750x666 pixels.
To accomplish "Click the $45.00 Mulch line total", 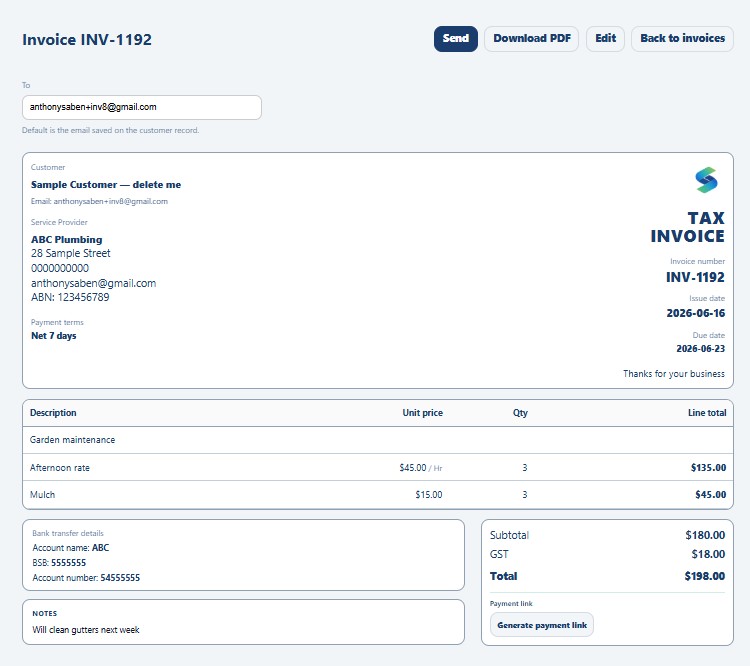I will [x=710, y=495].
